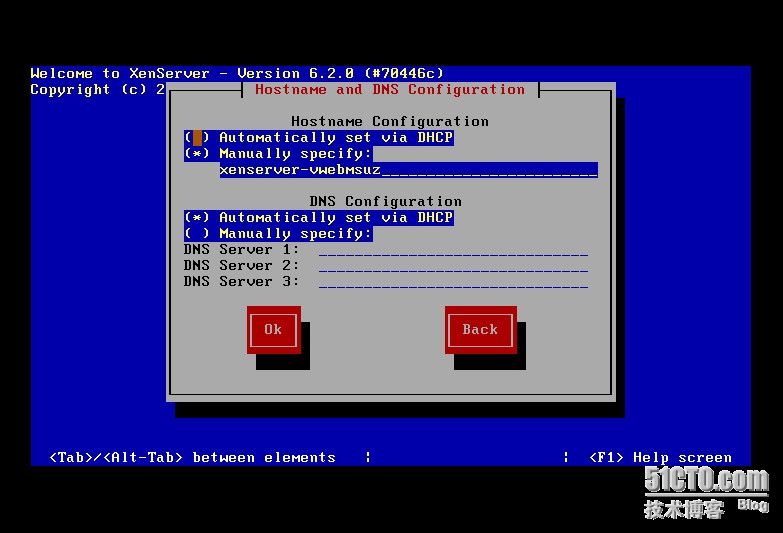Click 'Welcome to XenServer - Version 6.2.0' text
Viewport: 783px width, 533px height.
192,73
